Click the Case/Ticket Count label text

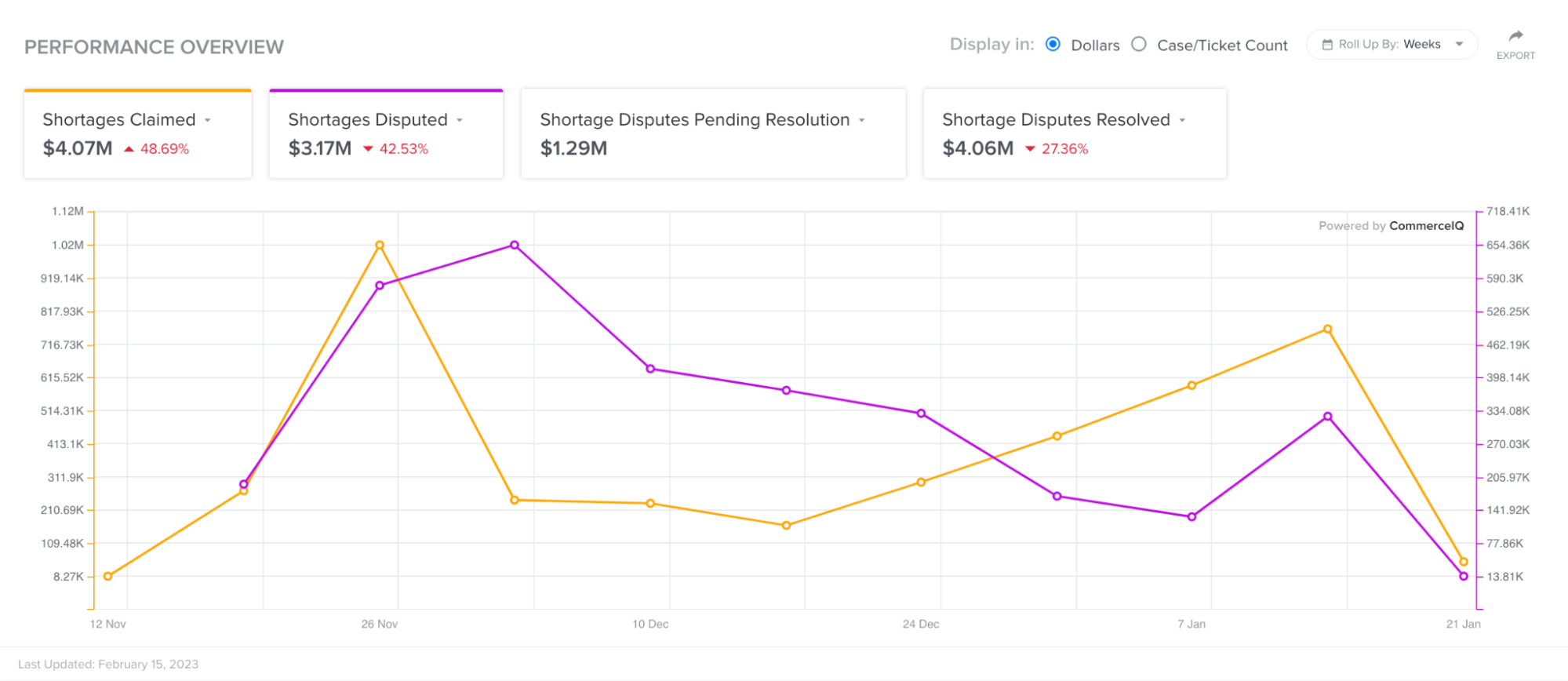pos(1222,46)
